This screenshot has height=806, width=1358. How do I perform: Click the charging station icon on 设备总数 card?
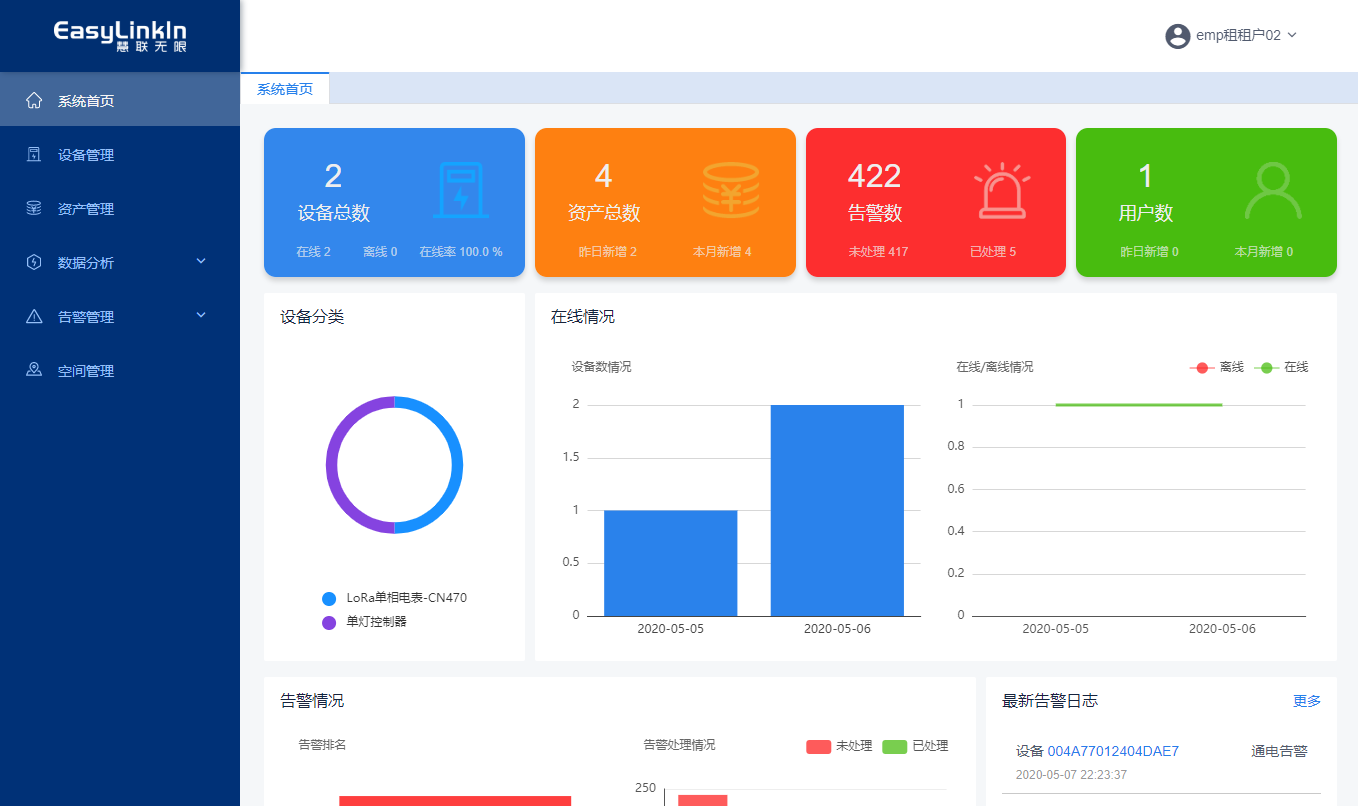pos(460,190)
